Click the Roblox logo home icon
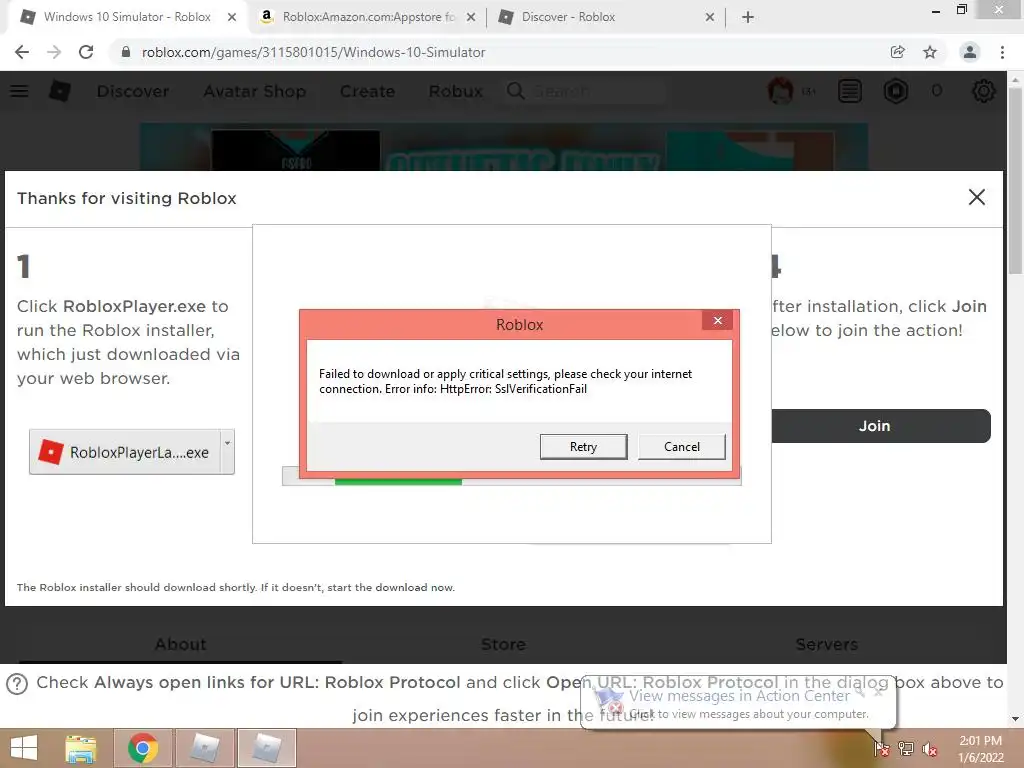1024x768 pixels. click(60, 91)
